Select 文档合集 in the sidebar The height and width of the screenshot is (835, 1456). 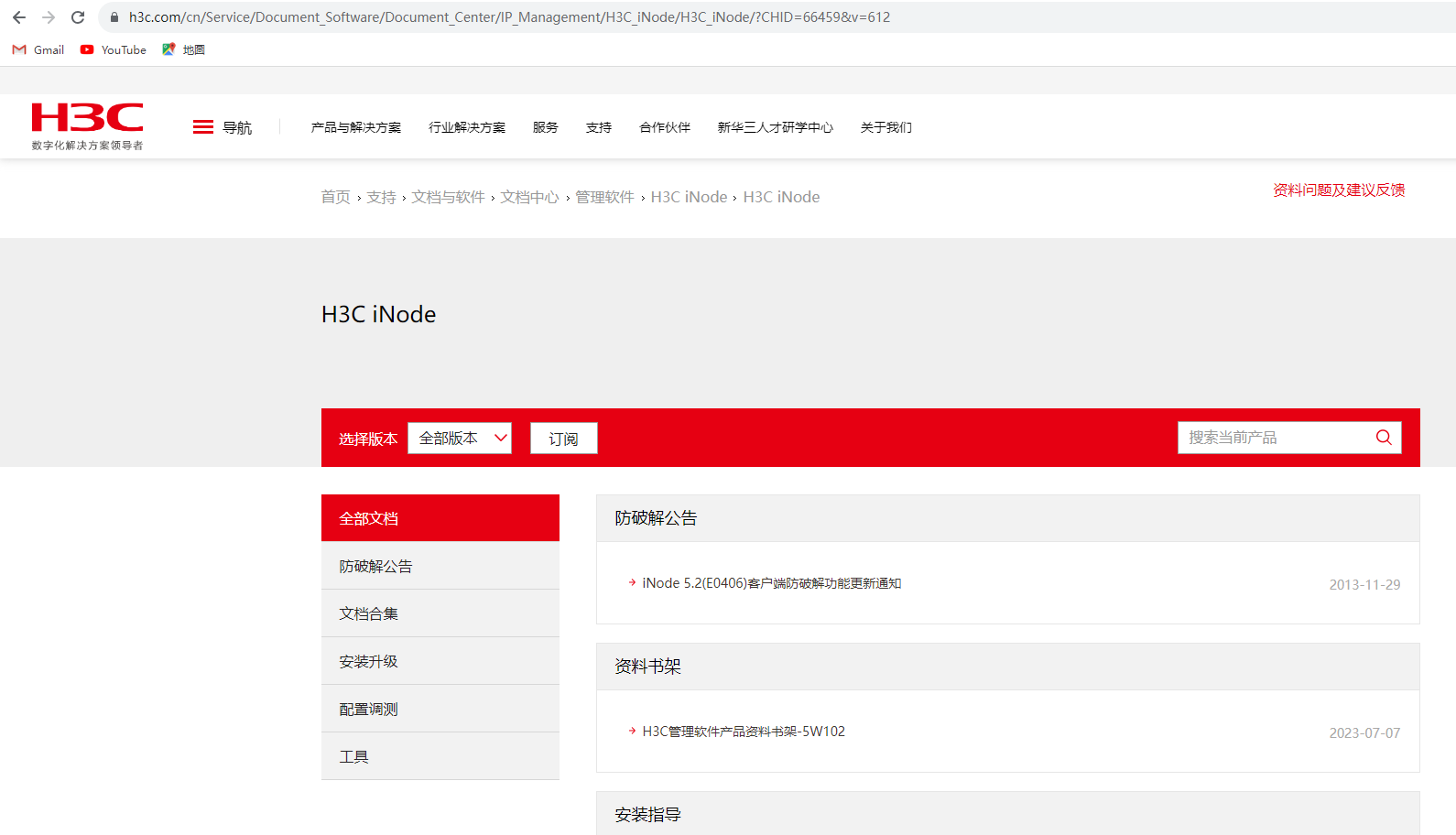click(440, 613)
